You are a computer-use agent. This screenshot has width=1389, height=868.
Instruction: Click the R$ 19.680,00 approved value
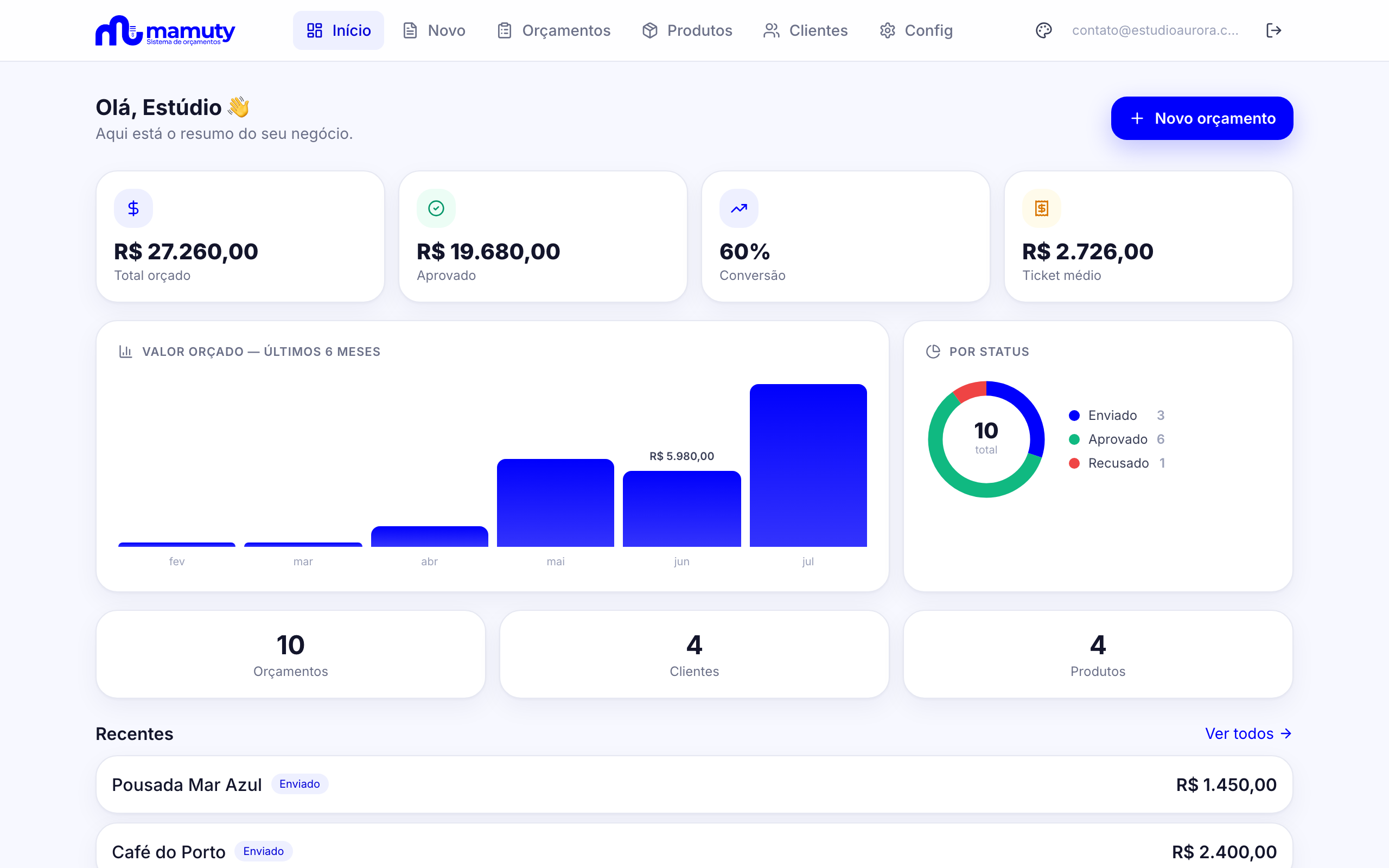click(x=488, y=251)
